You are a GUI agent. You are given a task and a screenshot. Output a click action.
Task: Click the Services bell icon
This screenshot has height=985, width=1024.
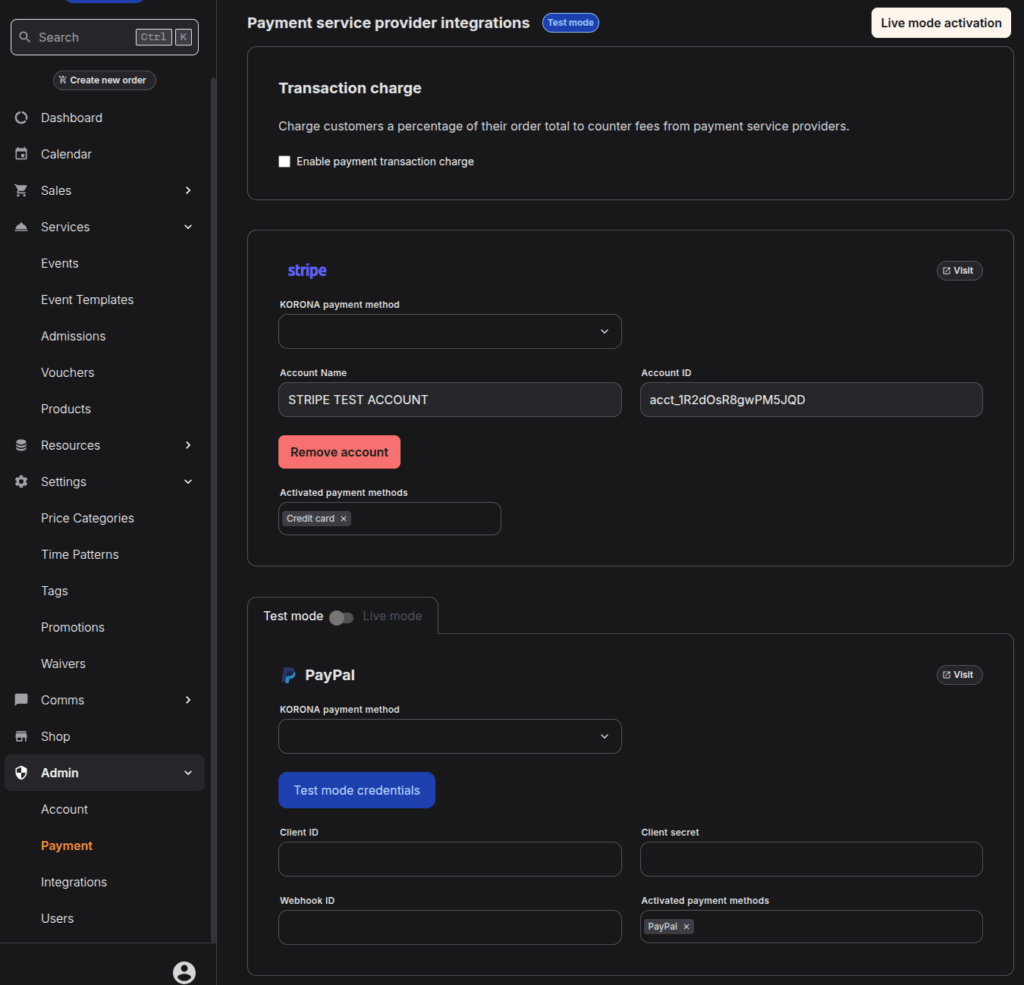21,227
